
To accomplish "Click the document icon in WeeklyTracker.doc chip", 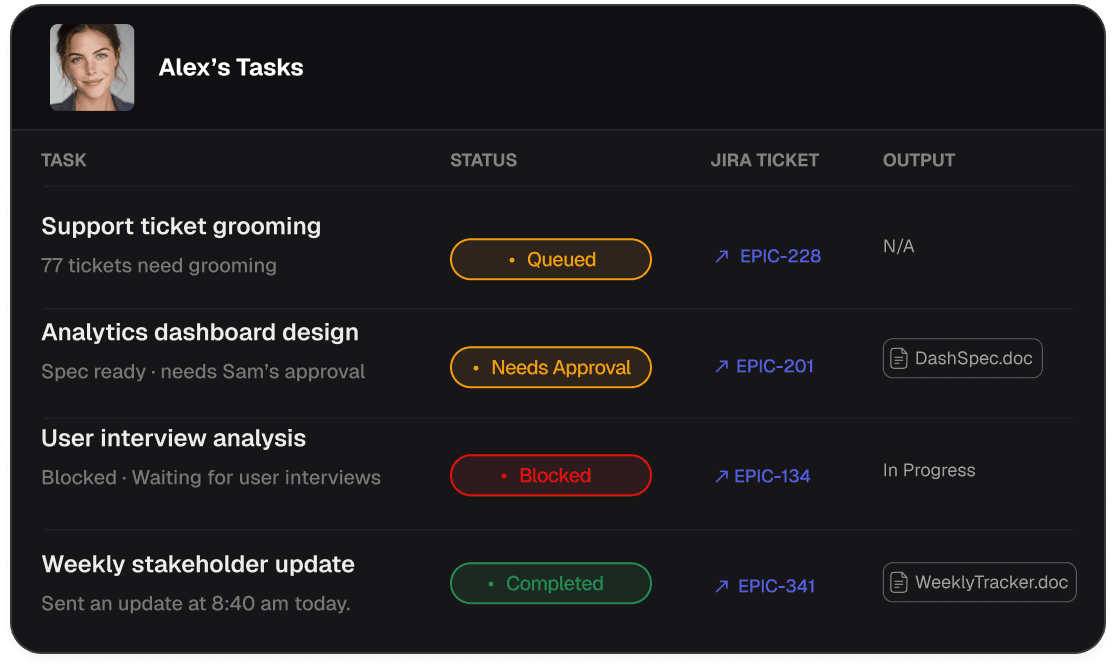I will tap(899, 583).
